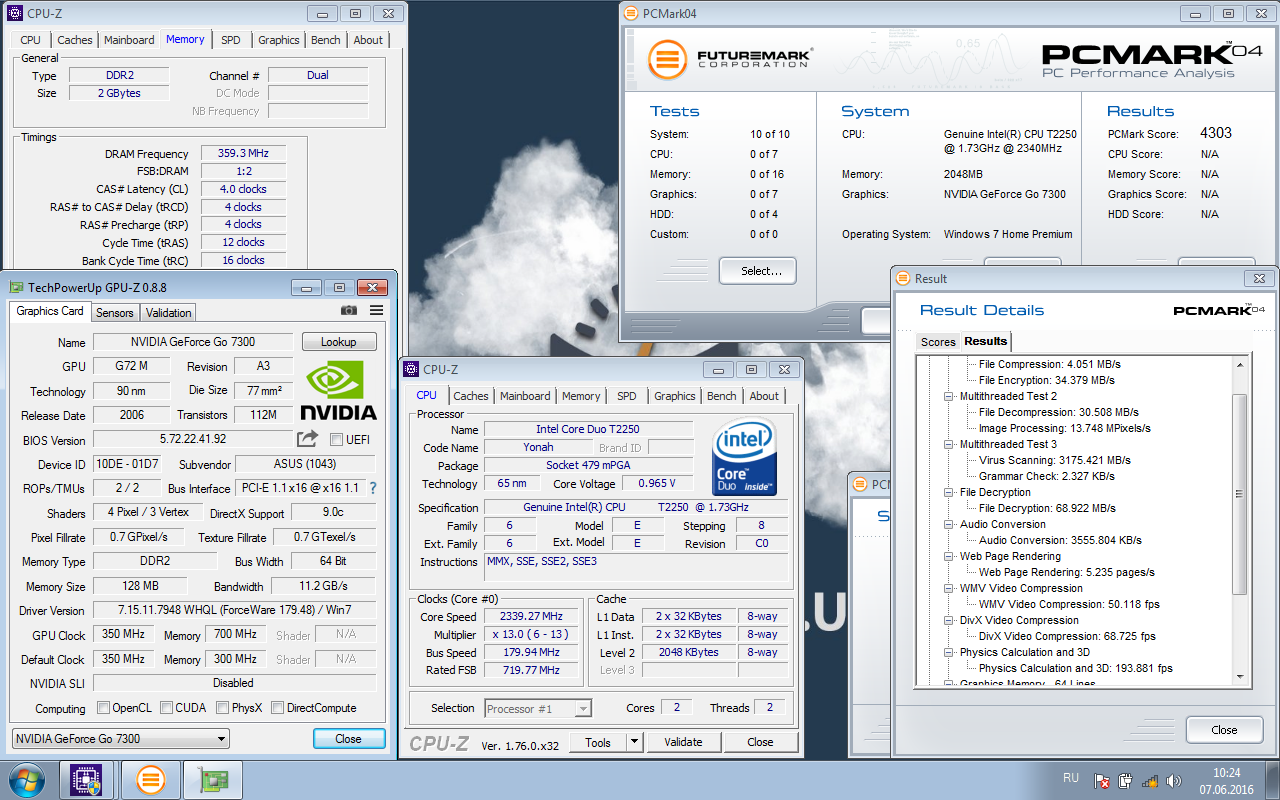Open the Tools dropdown arrow in CPU-Z
The height and width of the screenshot is (800, 1280).
pyautogui.click(x=633, y=742)
